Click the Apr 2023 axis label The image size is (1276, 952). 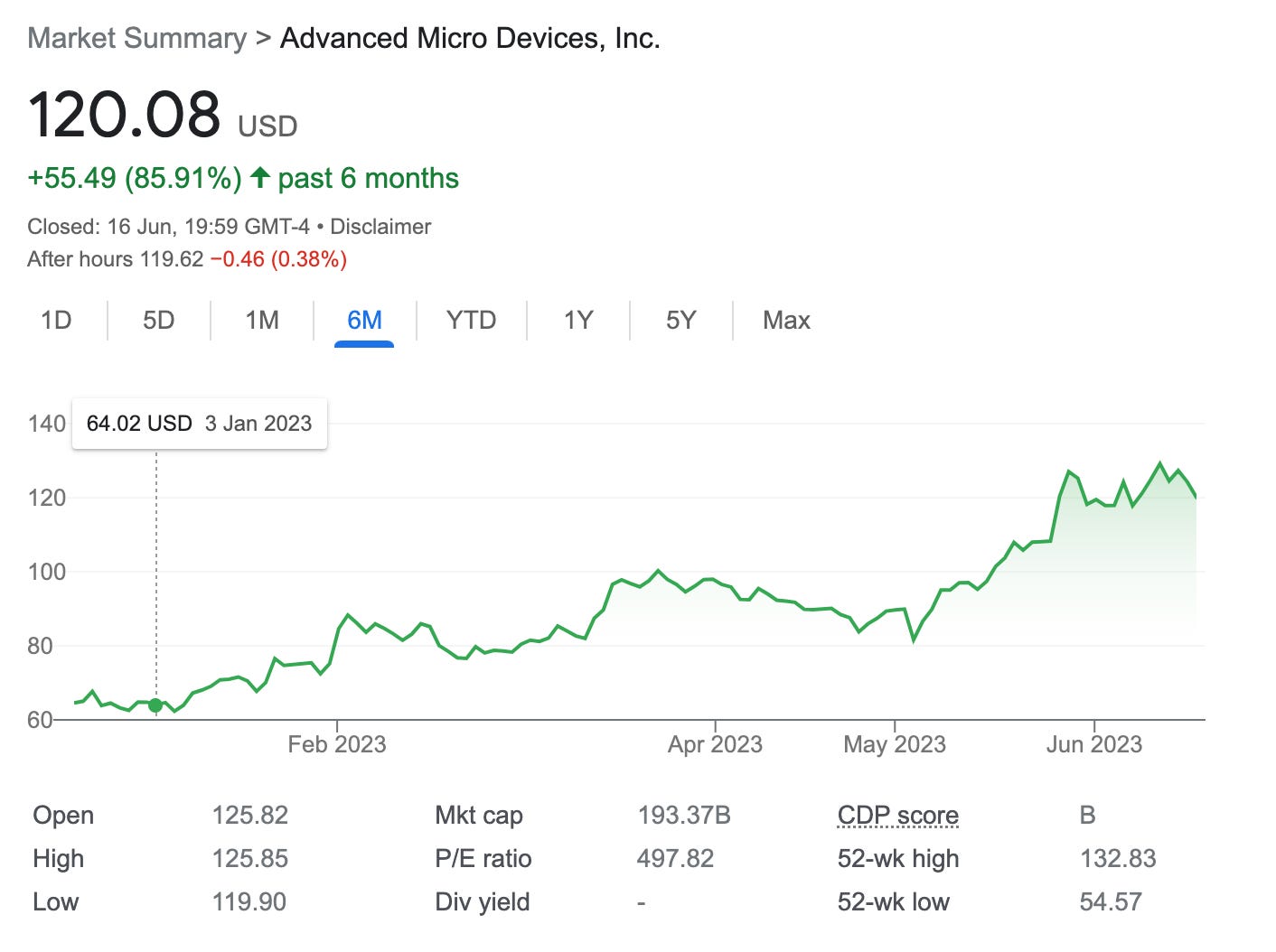coord(715,744)
